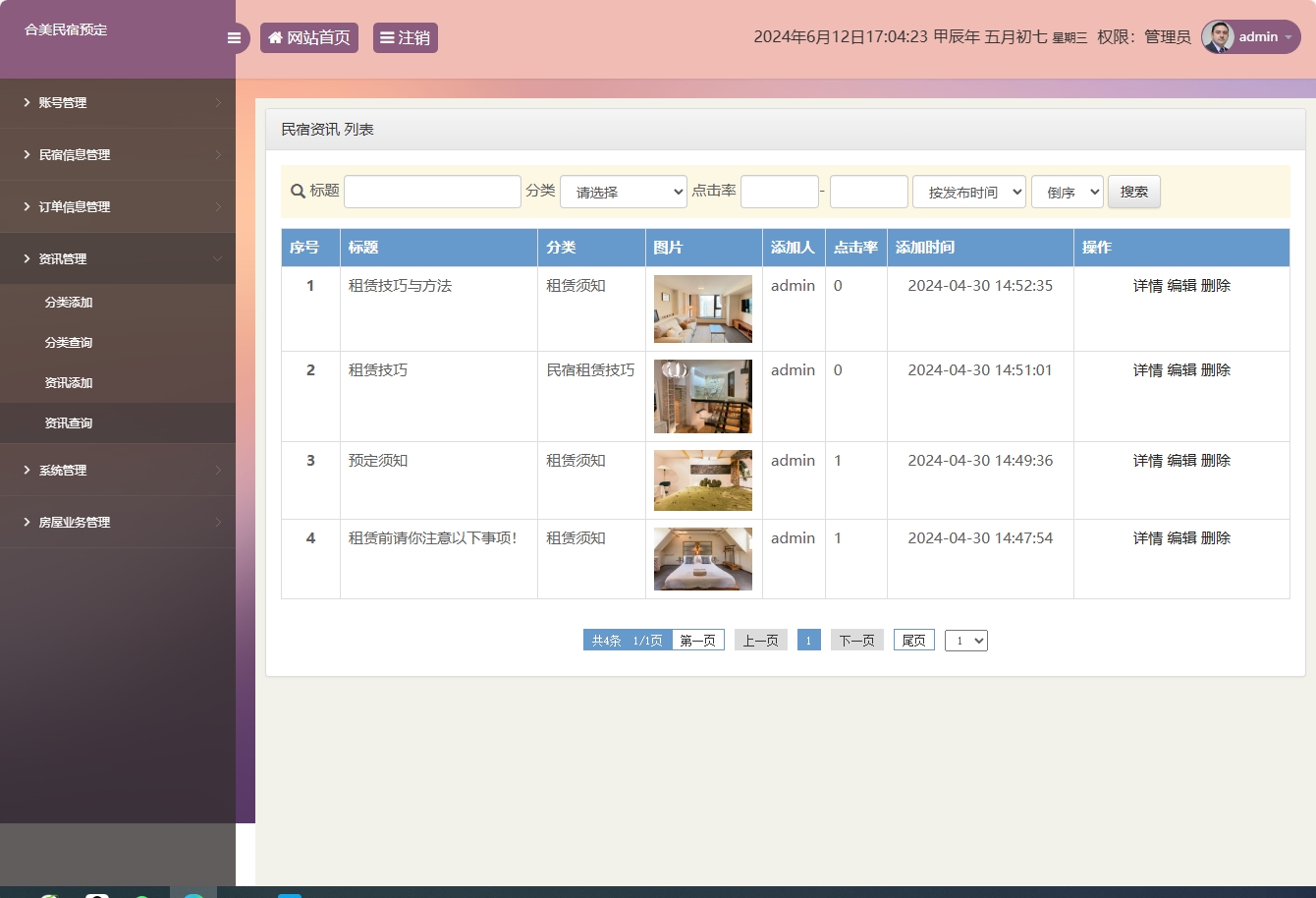Click the thumbnail image for 租赁技巧 row
The image size is (1316, 898).
[702, 396]
